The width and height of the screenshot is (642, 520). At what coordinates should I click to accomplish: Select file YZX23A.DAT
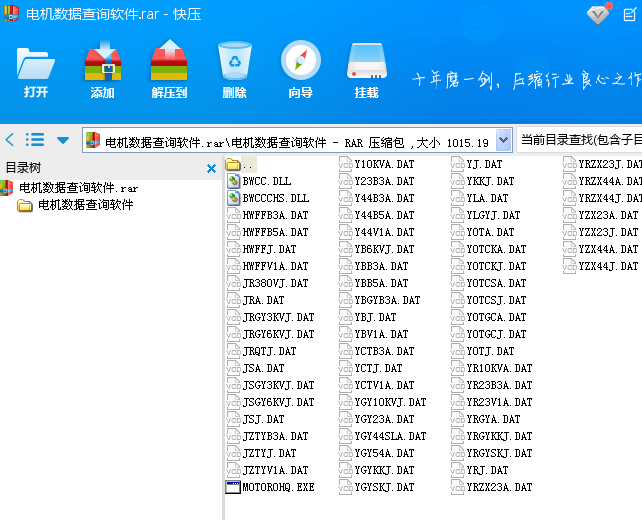click(600, 215)
